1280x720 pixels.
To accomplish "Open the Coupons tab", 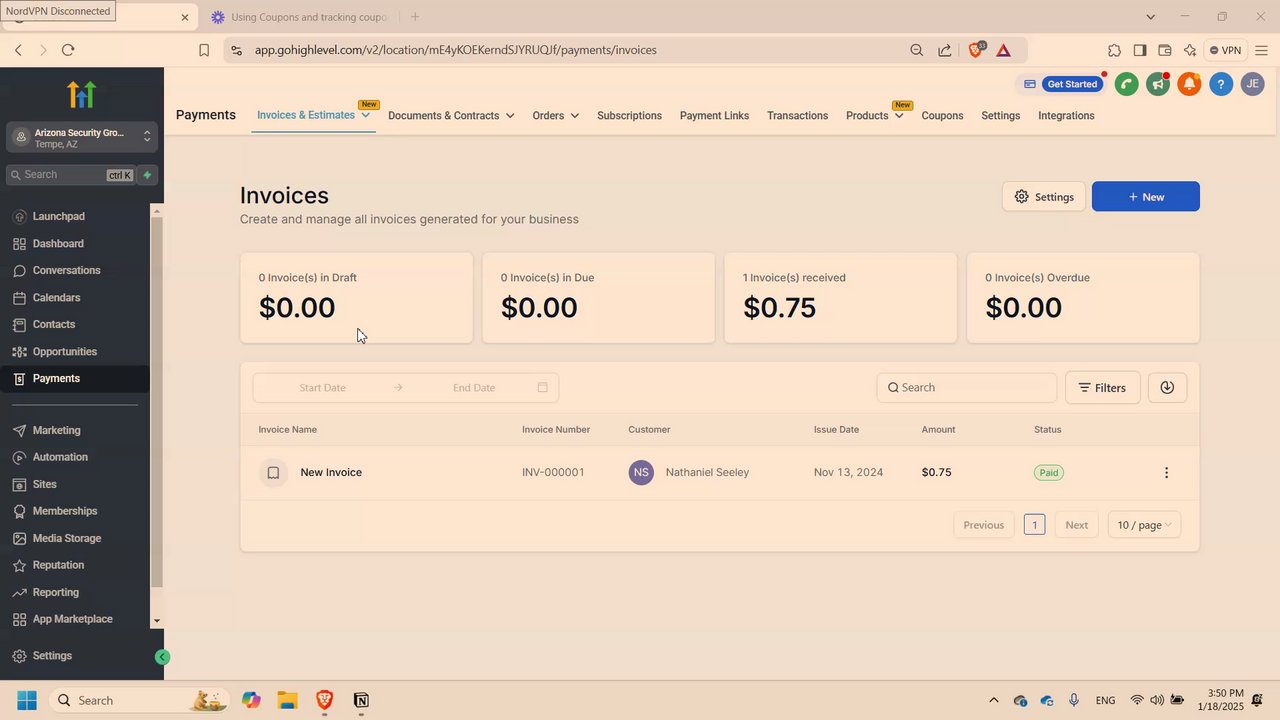I will click(942, 116).
